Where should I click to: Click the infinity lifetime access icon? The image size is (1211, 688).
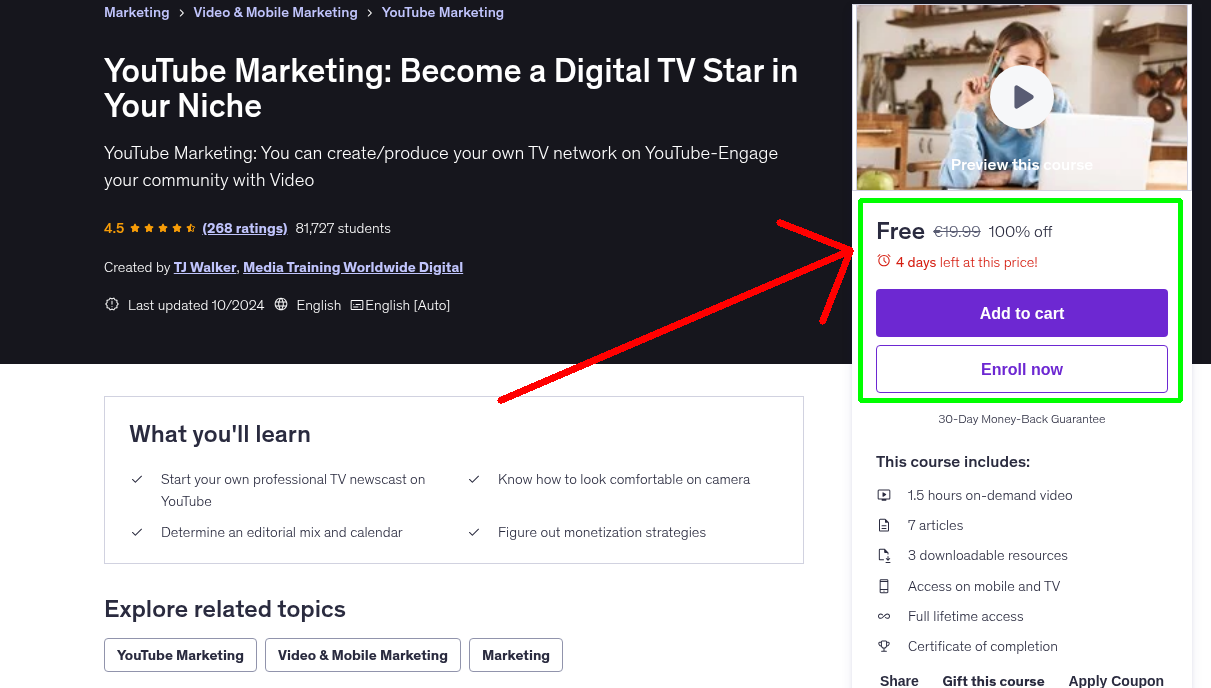885,616
